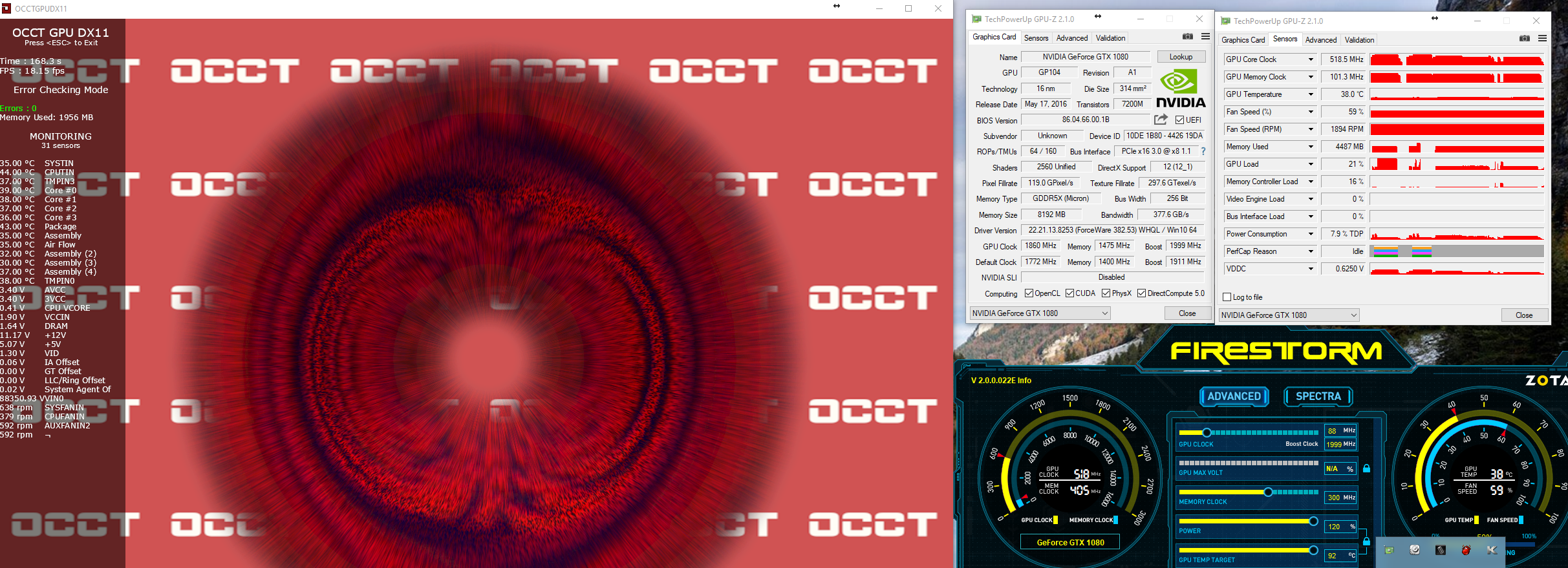The height and width of the screenshot is (568, 1568).
Task: Click the NVIDIA logo in GPU-Z
Action: 1181,89
